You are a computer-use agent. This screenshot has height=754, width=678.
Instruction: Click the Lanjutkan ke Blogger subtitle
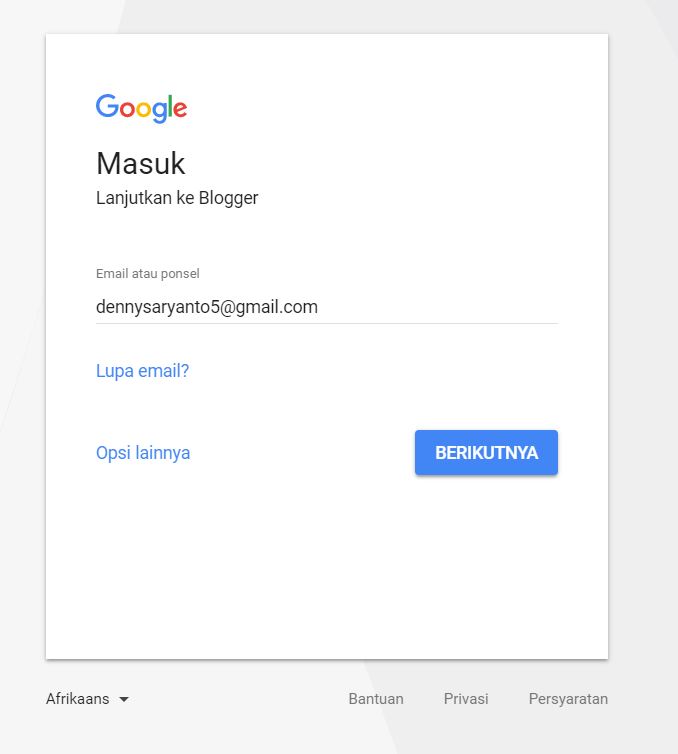[x=177, y=198]
